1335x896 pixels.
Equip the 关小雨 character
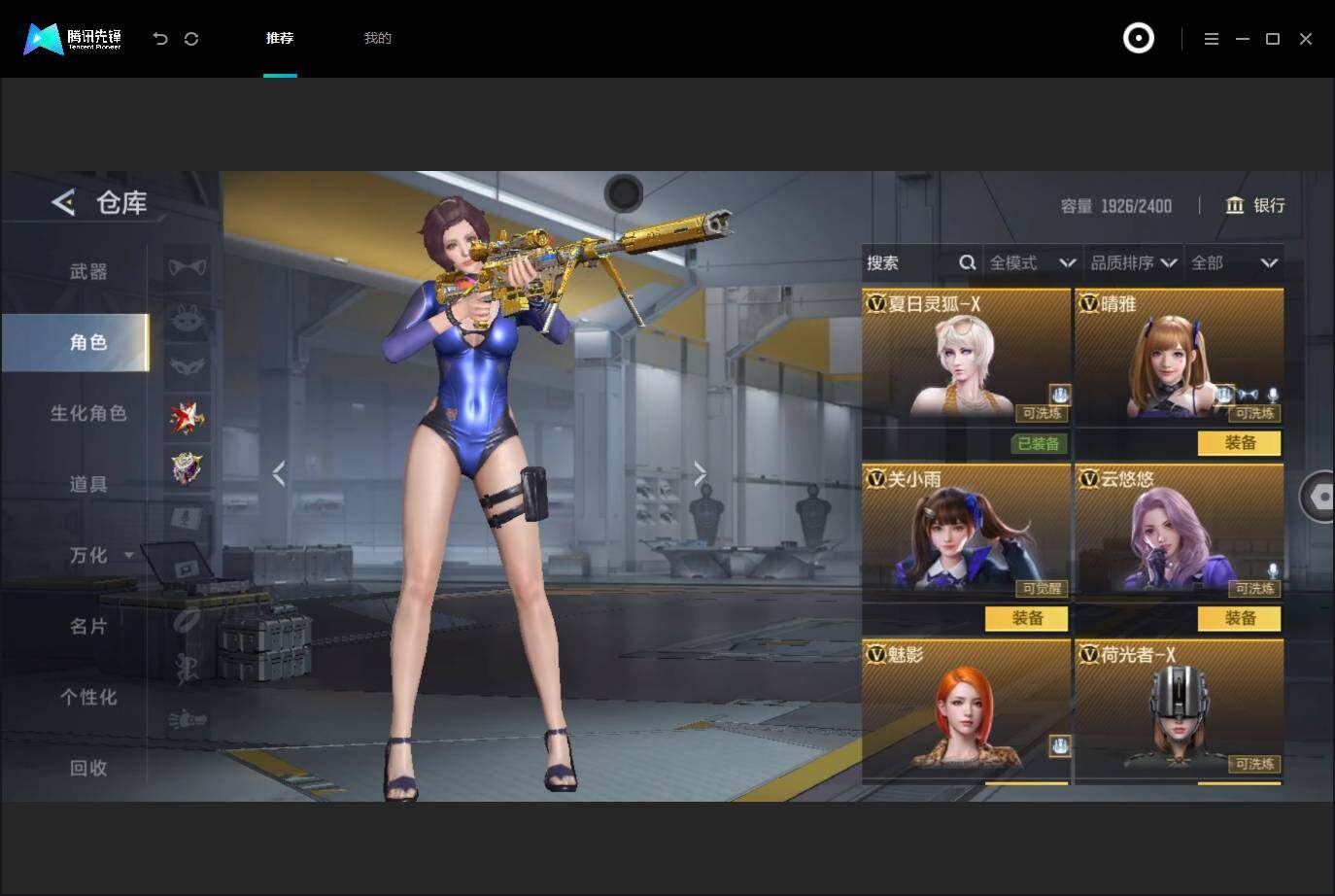(1027, 619)
